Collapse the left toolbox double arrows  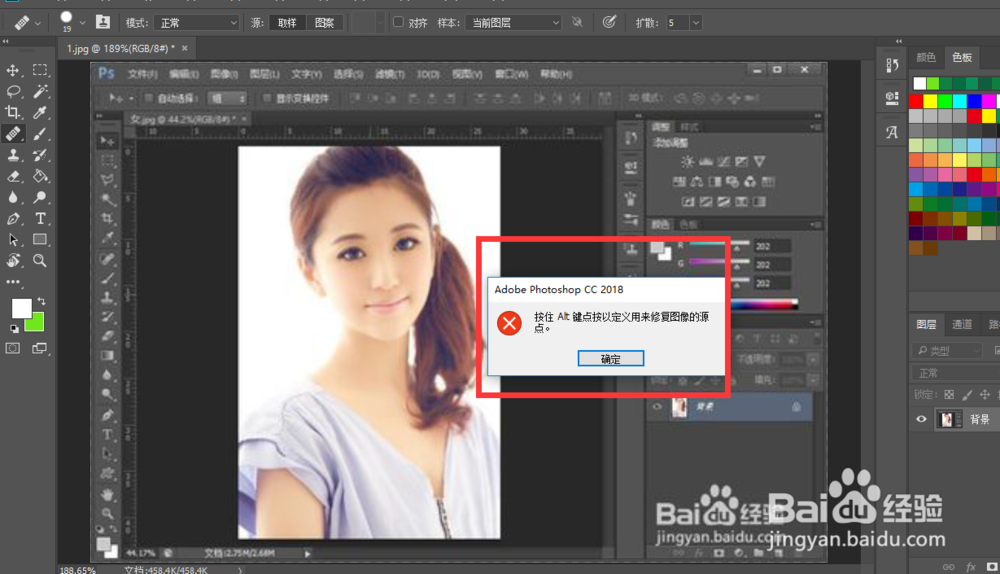click(5, 41)
